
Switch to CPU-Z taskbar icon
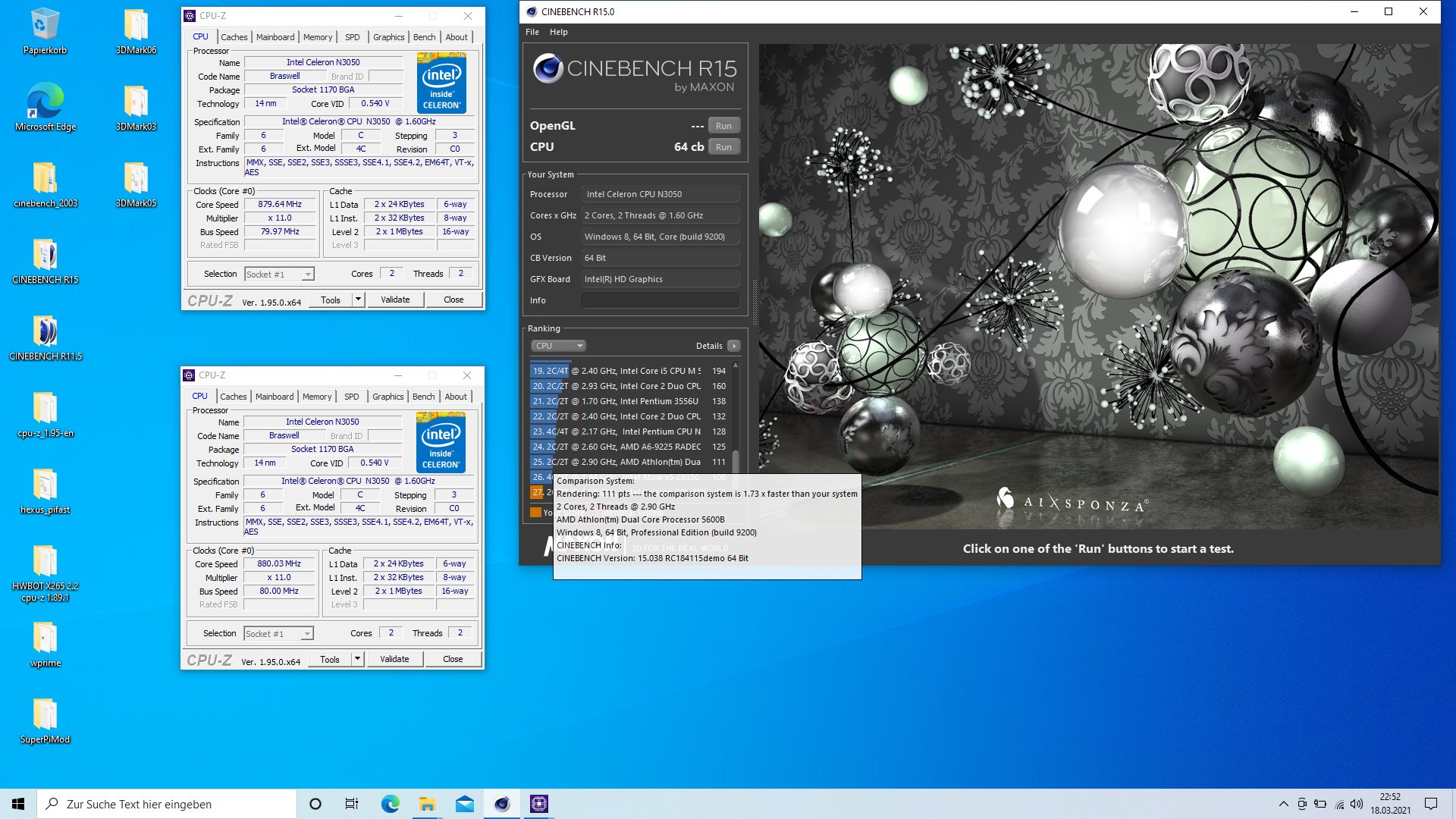(539, 804)
